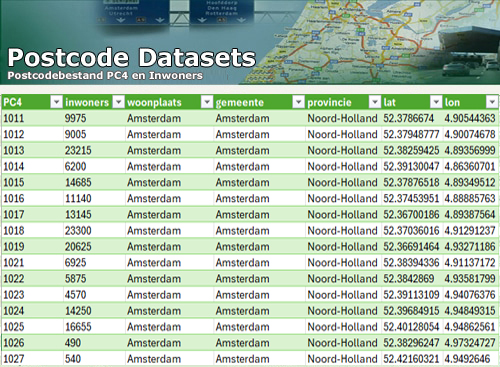The height and width of the screenshot is (367, 500).
Task: Click inwoners value 23215
Action: click(78, 150)
